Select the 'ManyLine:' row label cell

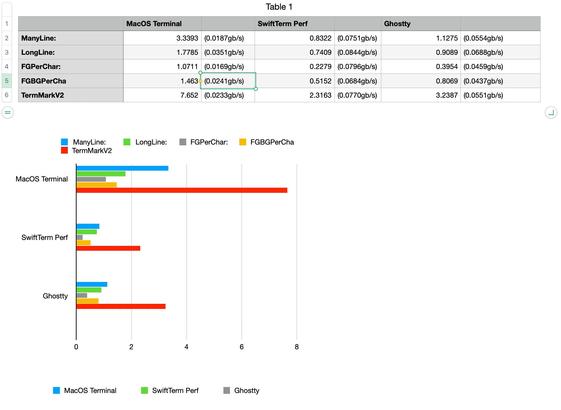tap(71, 38)
